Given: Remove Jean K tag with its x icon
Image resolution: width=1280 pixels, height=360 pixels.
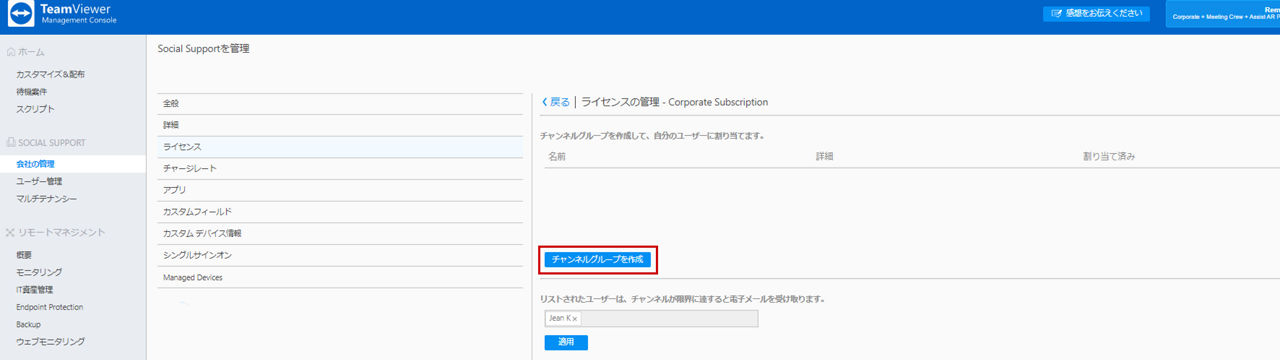Looking at the screenshot, I should (574, 319).
